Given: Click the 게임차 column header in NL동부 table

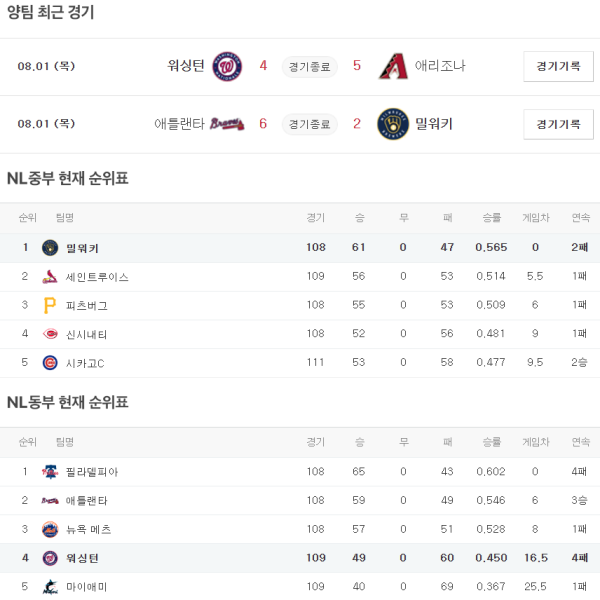Looking at the screenshot, I should pyautogui.click(x=535, y=442).
